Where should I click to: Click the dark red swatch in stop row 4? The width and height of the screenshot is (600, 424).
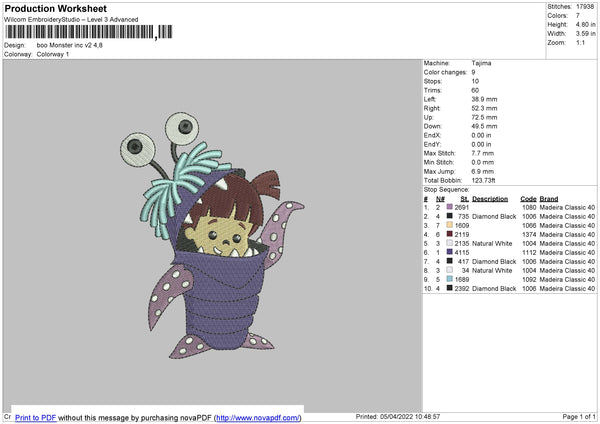(x=450, y=234)
